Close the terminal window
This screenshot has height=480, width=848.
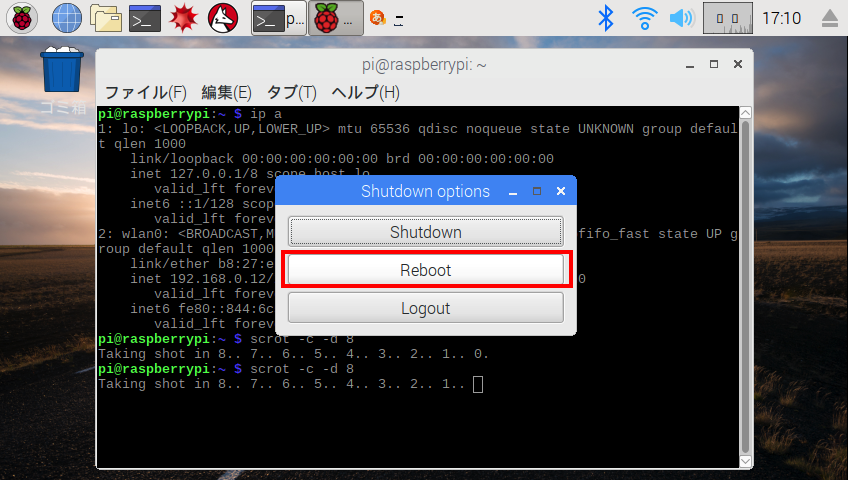click(x=738, y=64)
